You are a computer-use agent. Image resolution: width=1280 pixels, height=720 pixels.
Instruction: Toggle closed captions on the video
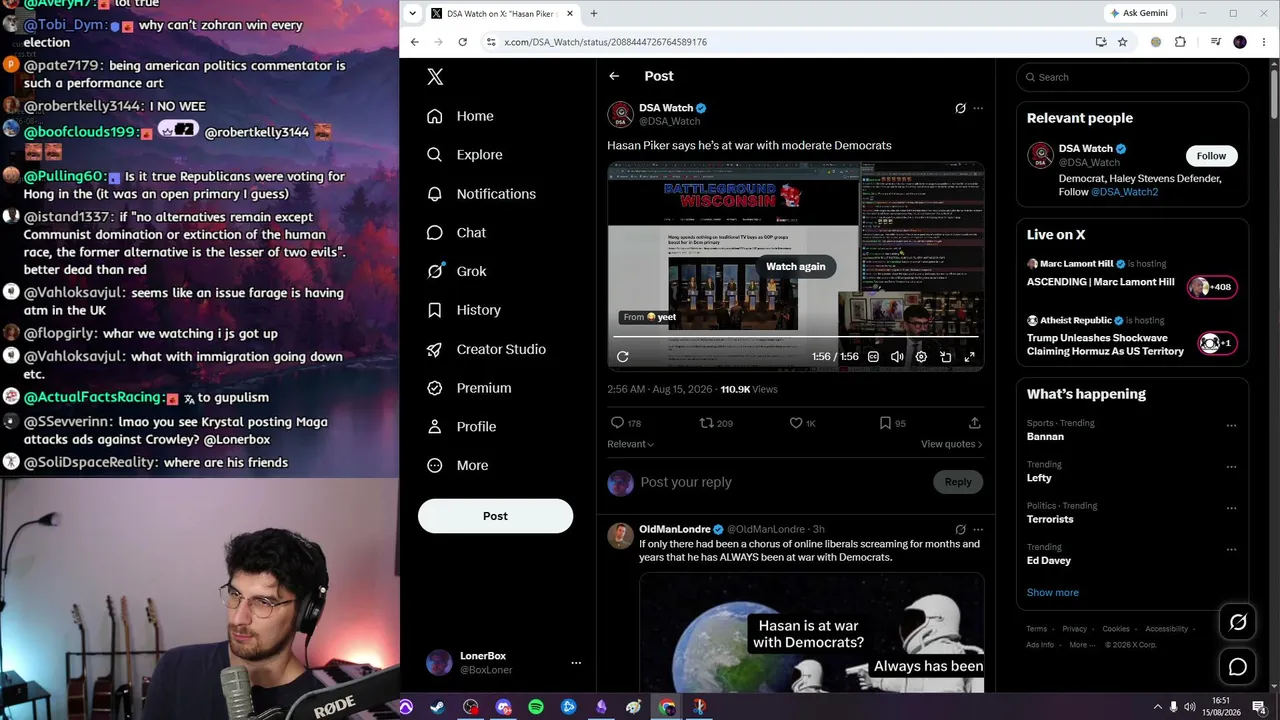coord(873,357)
